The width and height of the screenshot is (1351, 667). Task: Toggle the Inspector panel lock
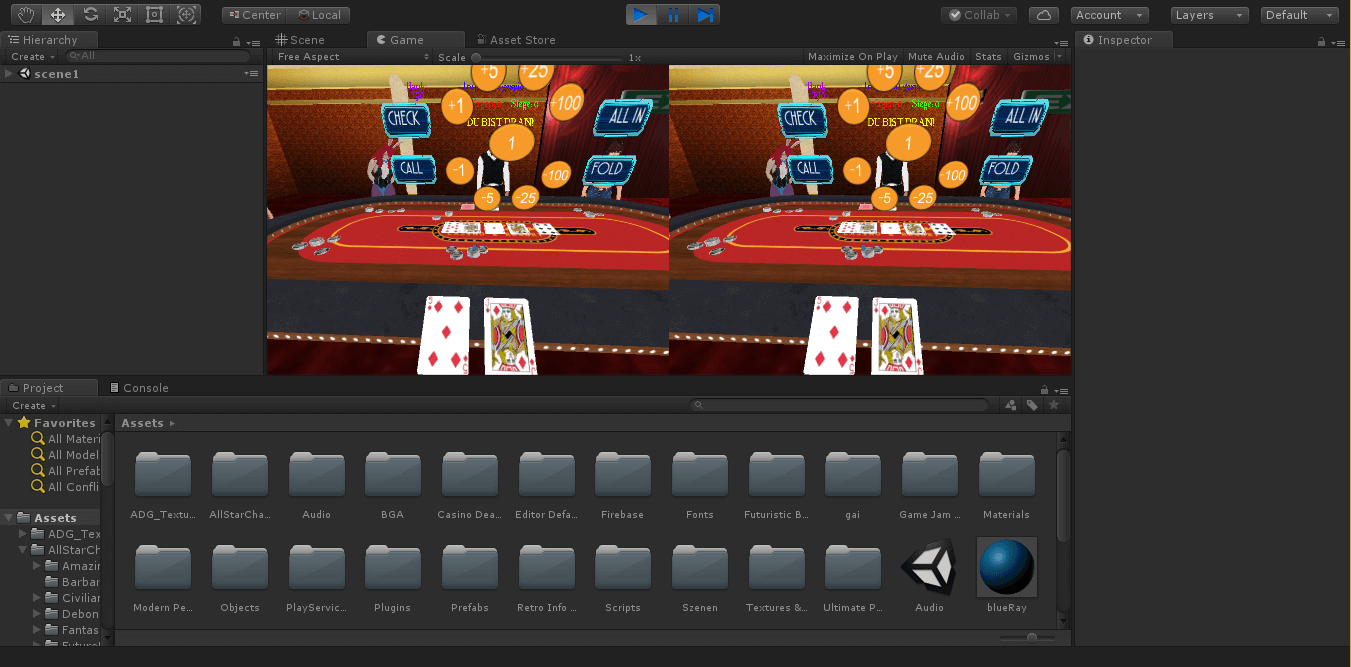(x=1322, y=41)
